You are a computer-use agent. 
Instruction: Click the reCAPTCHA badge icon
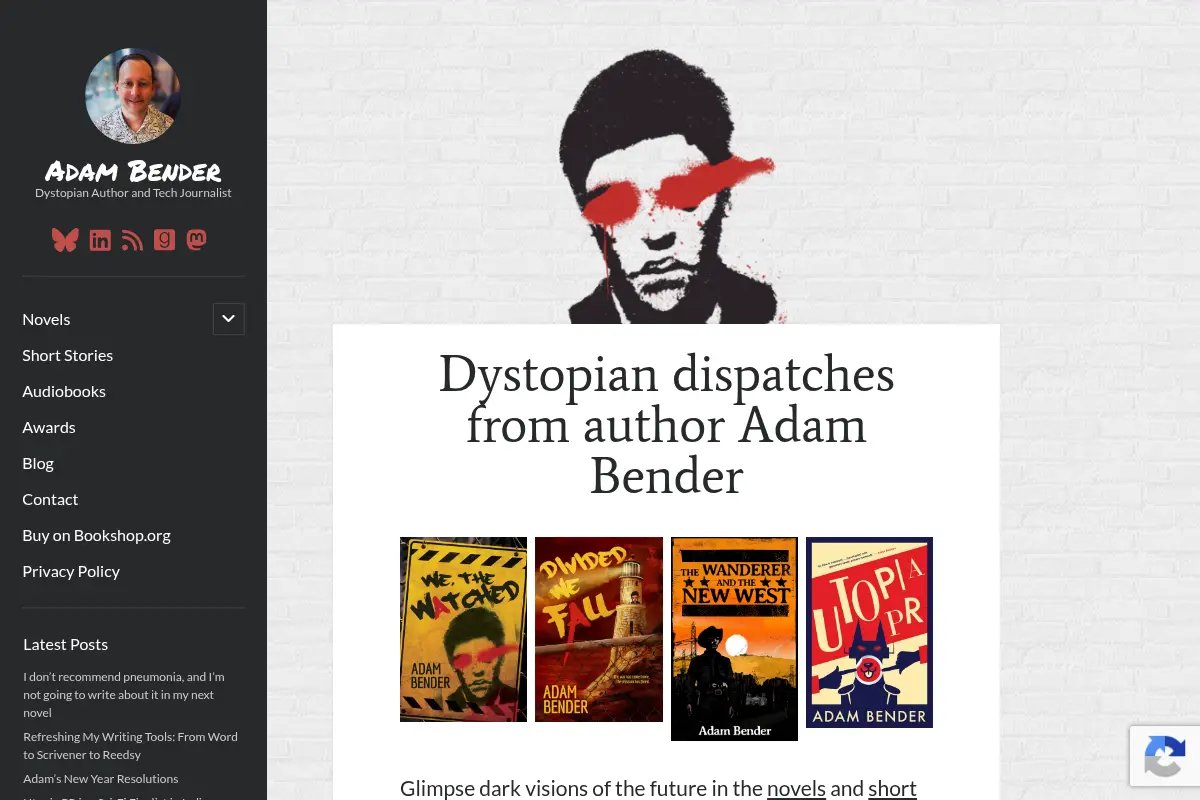(1165, 755)
